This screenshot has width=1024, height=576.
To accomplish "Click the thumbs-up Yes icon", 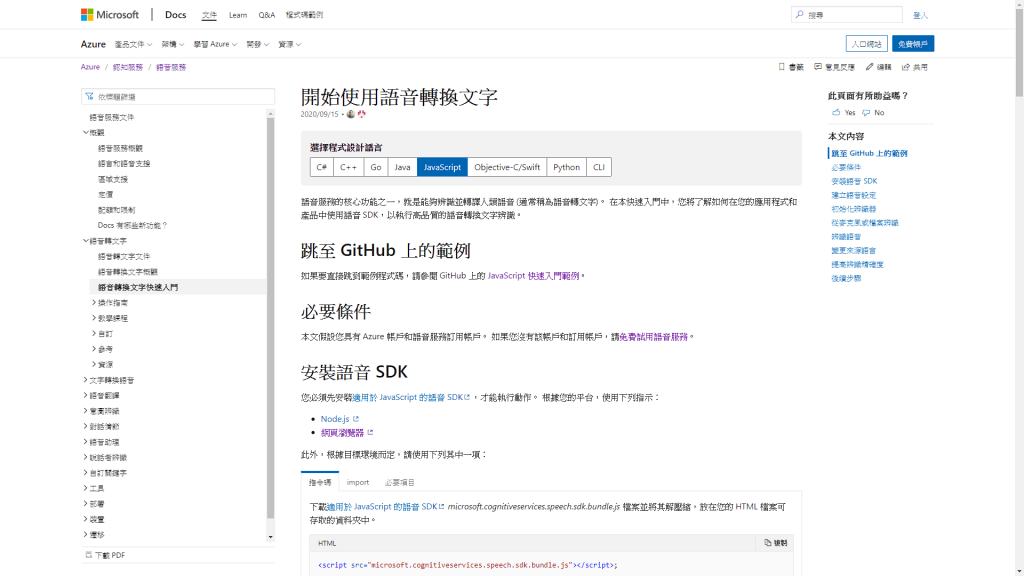I will coord(836,112).
